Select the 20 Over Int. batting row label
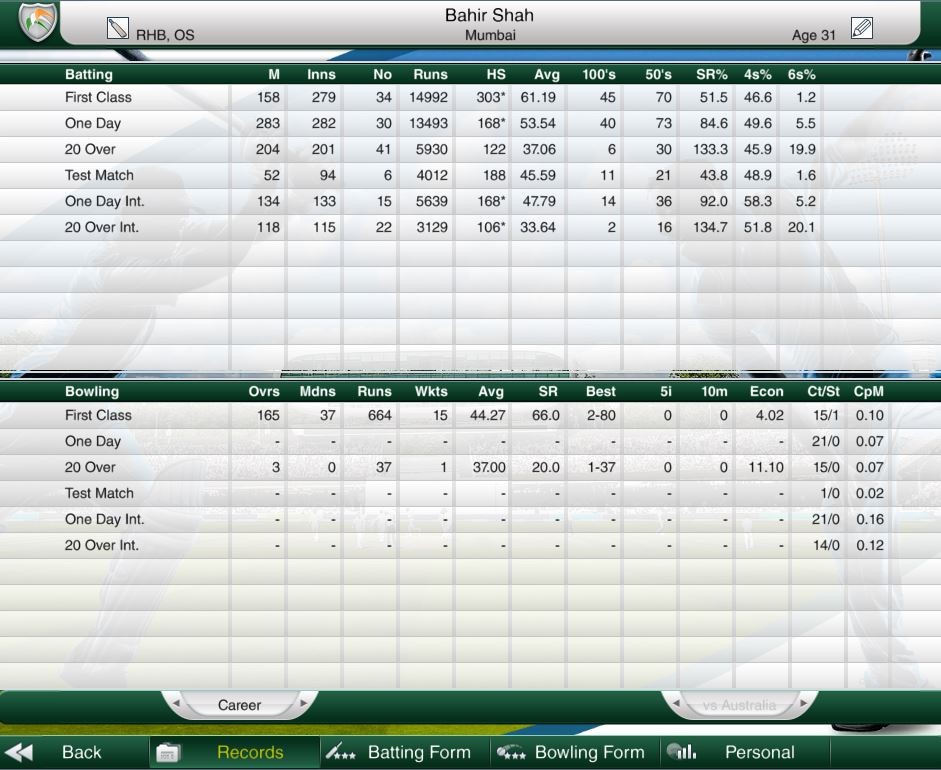 point(101,227)
